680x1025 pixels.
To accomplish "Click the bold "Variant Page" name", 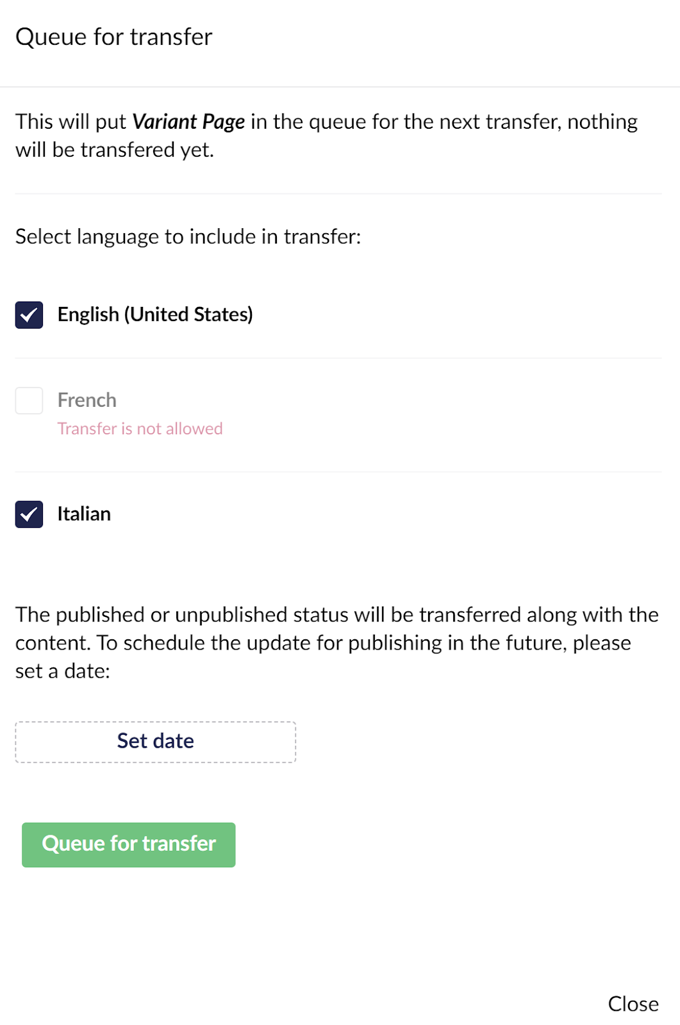I will (188, 122).
